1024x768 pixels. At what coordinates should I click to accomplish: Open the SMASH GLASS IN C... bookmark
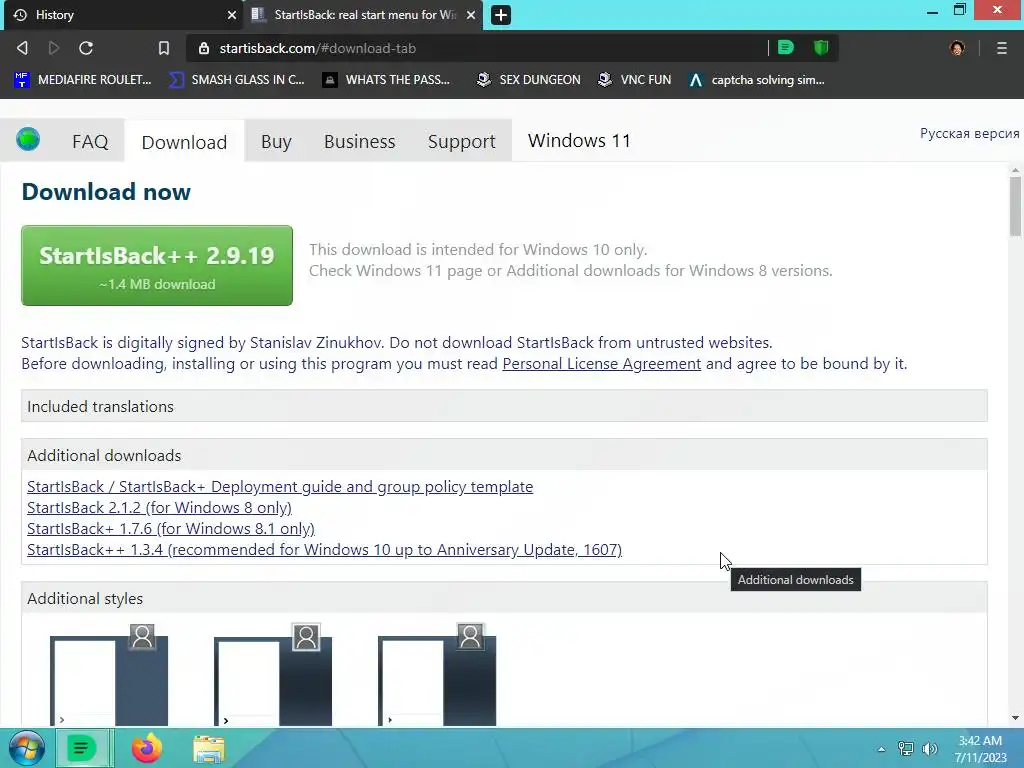click(x=236, y=80)
